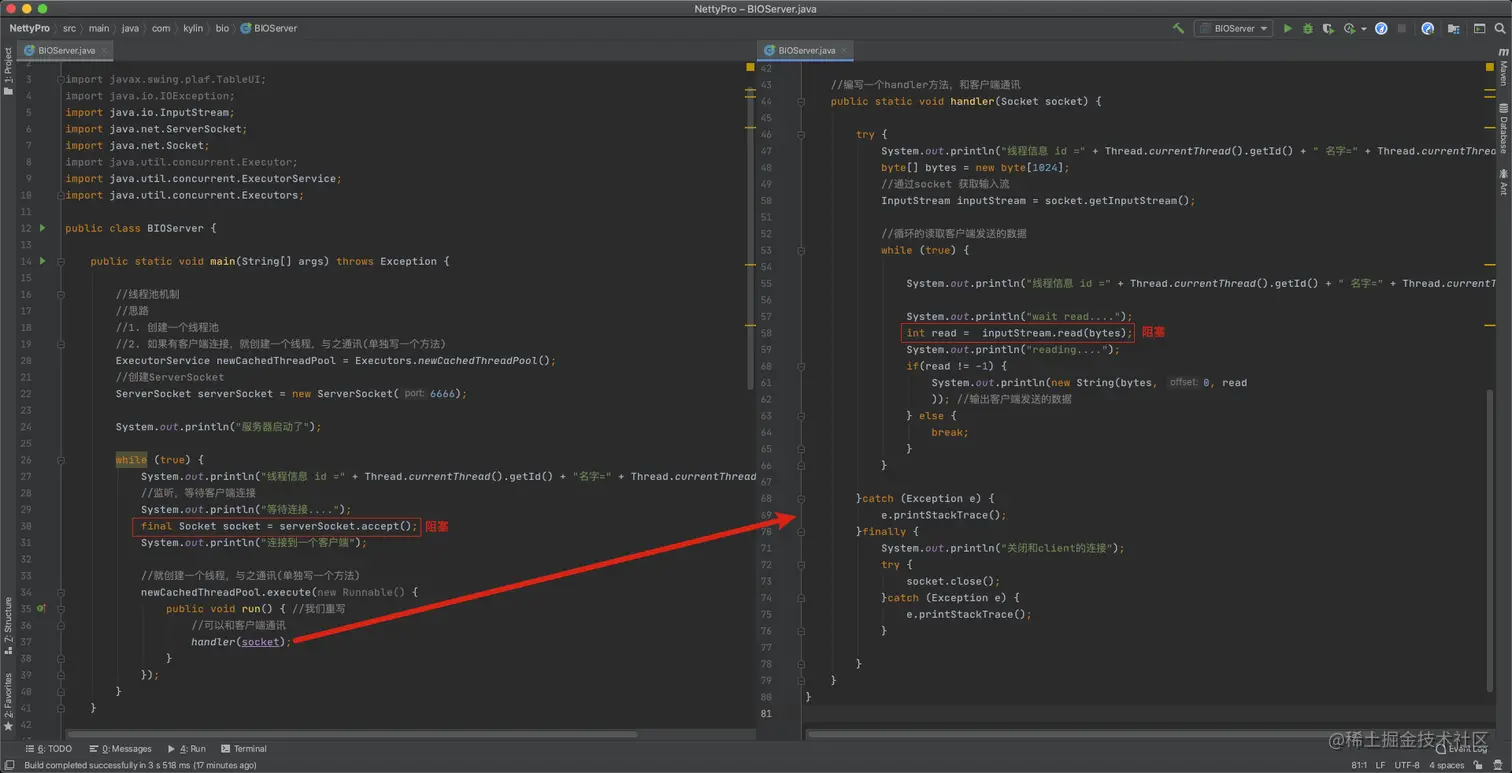
Task: Collapse the imports fold at line 3
Action: [60, 79]
